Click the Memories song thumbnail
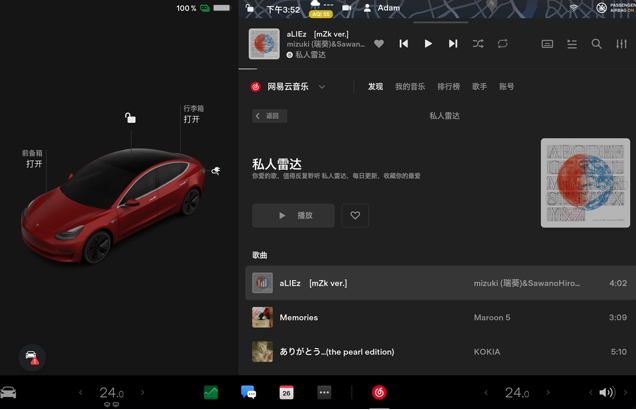Viewport: 636px width, 410px height. coord(262,318)
